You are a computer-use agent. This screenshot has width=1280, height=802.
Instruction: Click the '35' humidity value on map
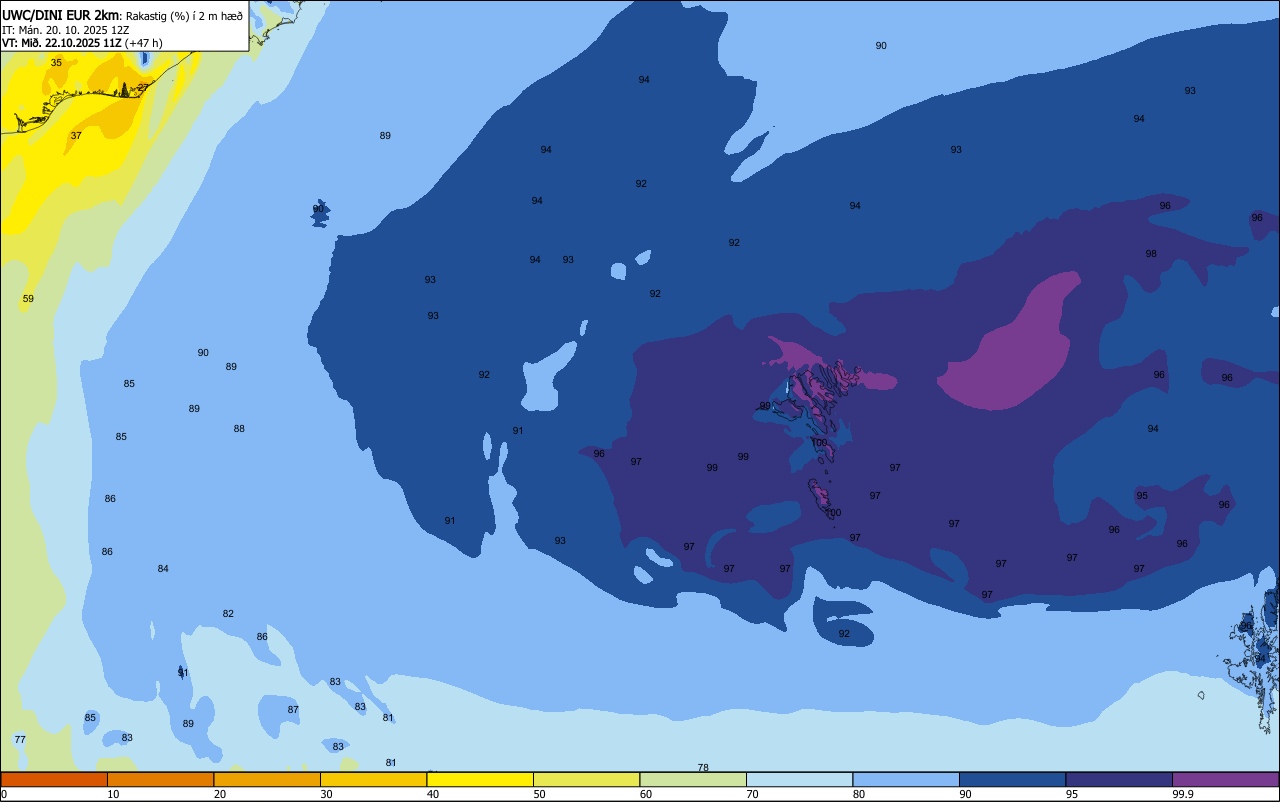tap(56, 63)
